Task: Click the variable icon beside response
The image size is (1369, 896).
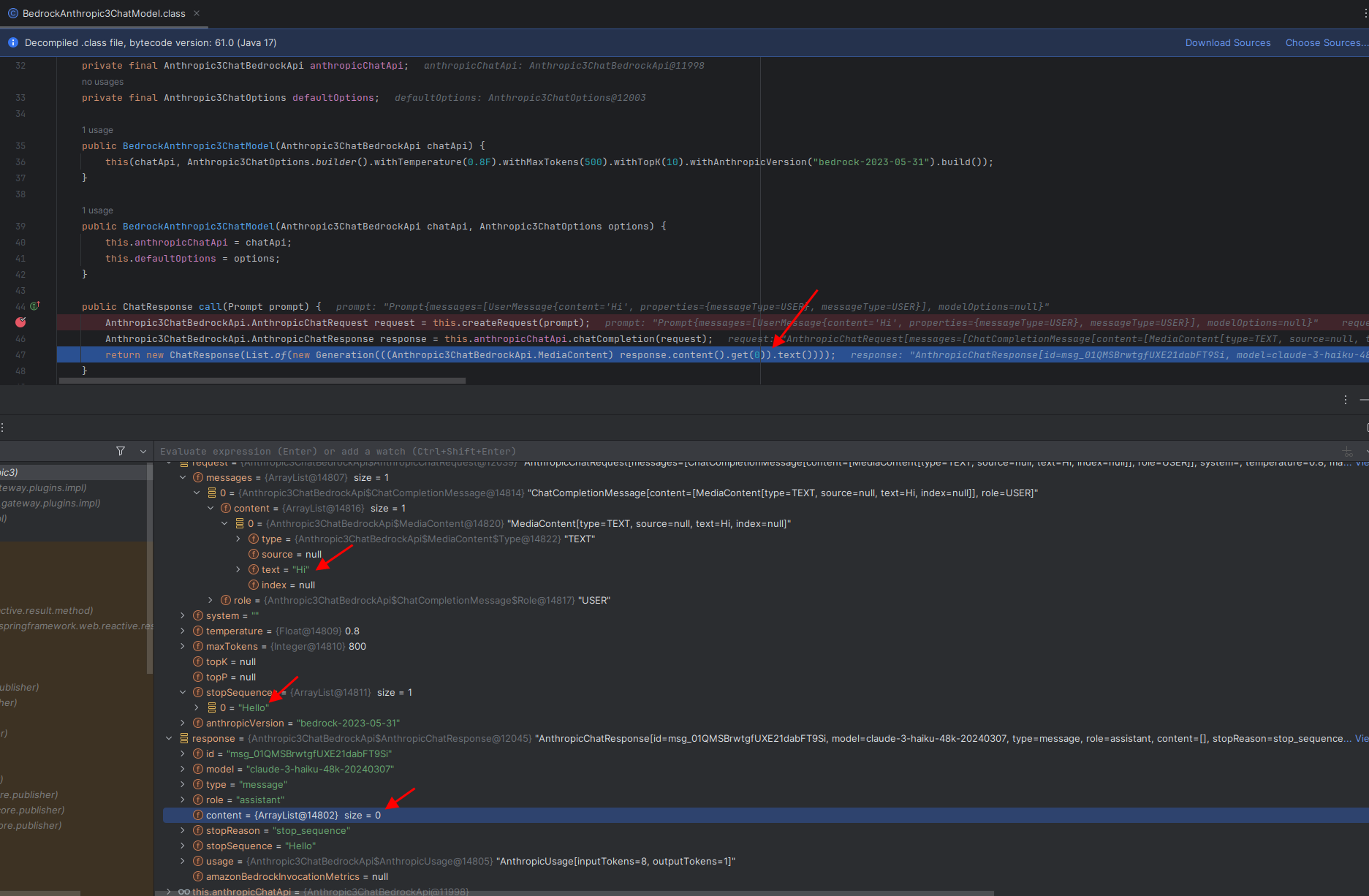Action: (x=183, y=738)
